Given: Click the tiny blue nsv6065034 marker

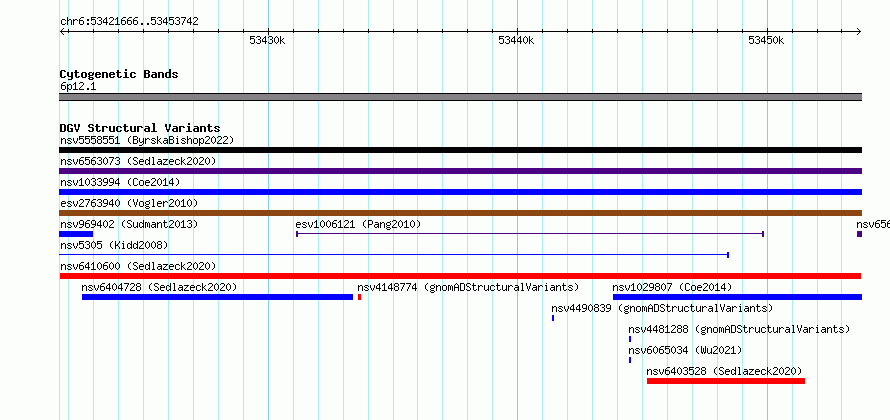Looking at the screenshot, I should point(629,360).
